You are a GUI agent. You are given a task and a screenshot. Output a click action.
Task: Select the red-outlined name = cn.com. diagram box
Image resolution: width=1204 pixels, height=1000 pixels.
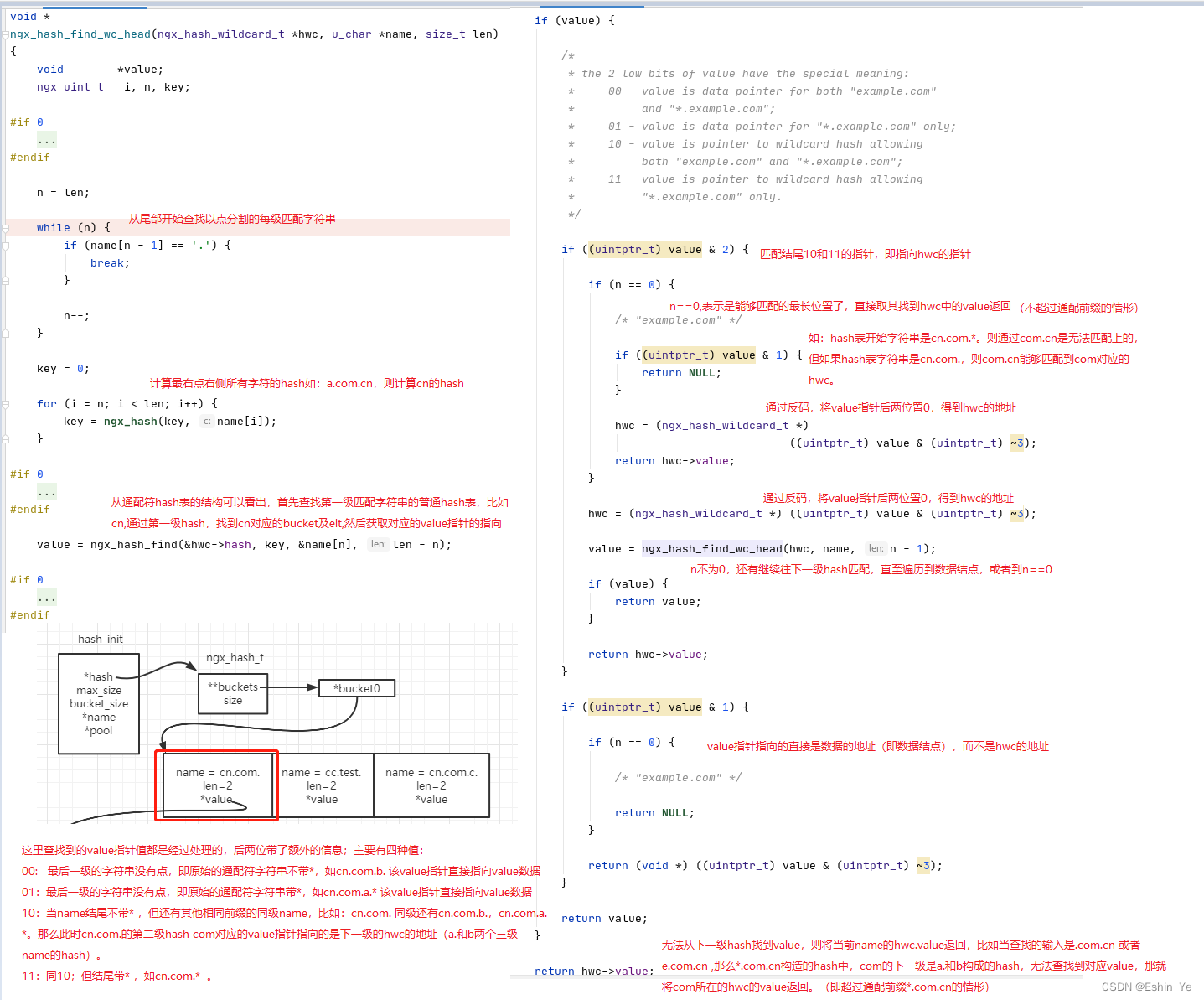click(215, 786)
